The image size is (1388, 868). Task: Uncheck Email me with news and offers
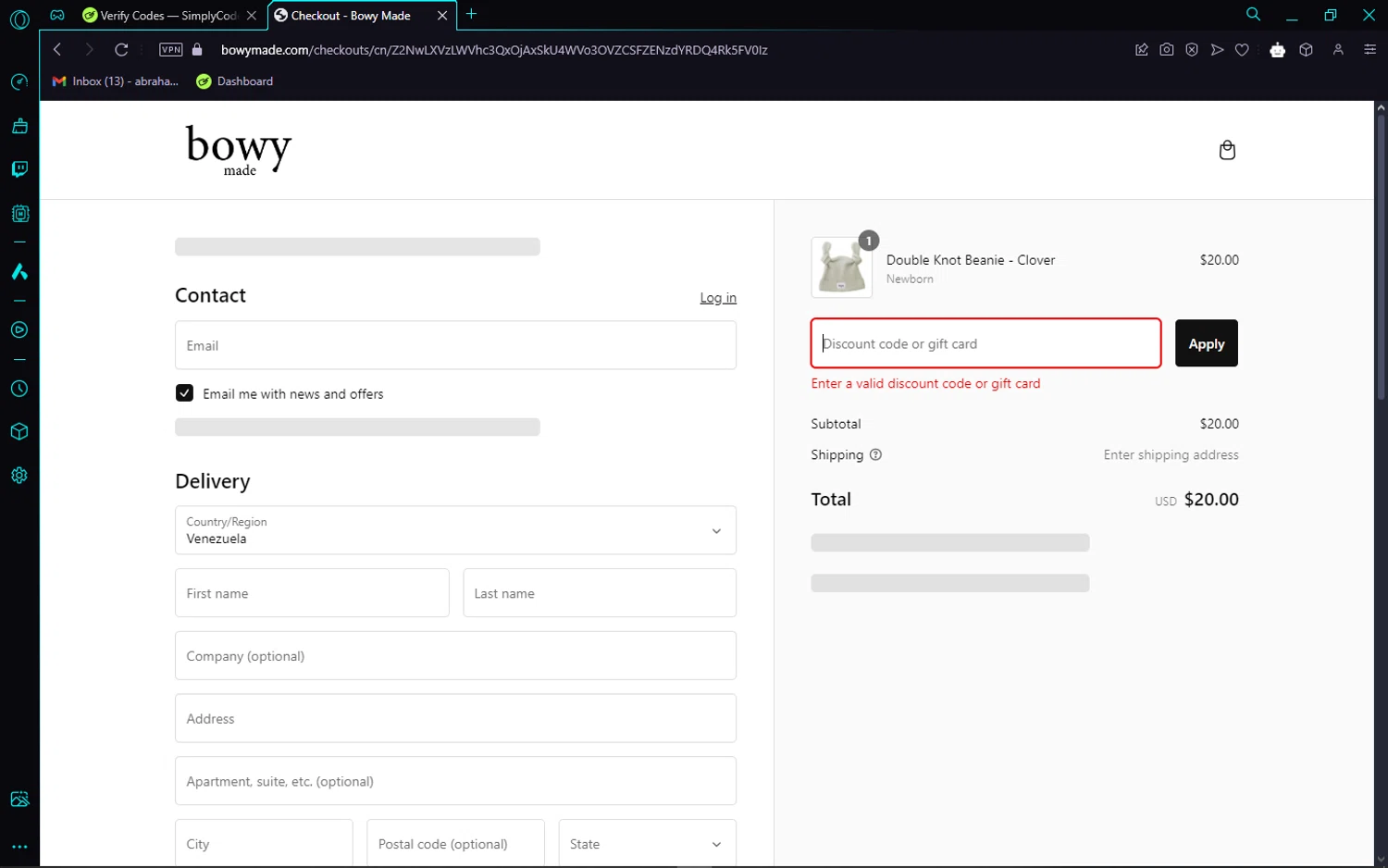[x=185, y=393]
